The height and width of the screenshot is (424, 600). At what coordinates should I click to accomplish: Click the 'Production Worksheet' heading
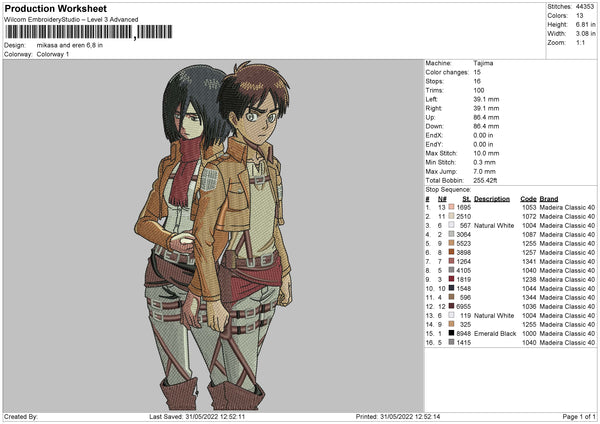56,8
